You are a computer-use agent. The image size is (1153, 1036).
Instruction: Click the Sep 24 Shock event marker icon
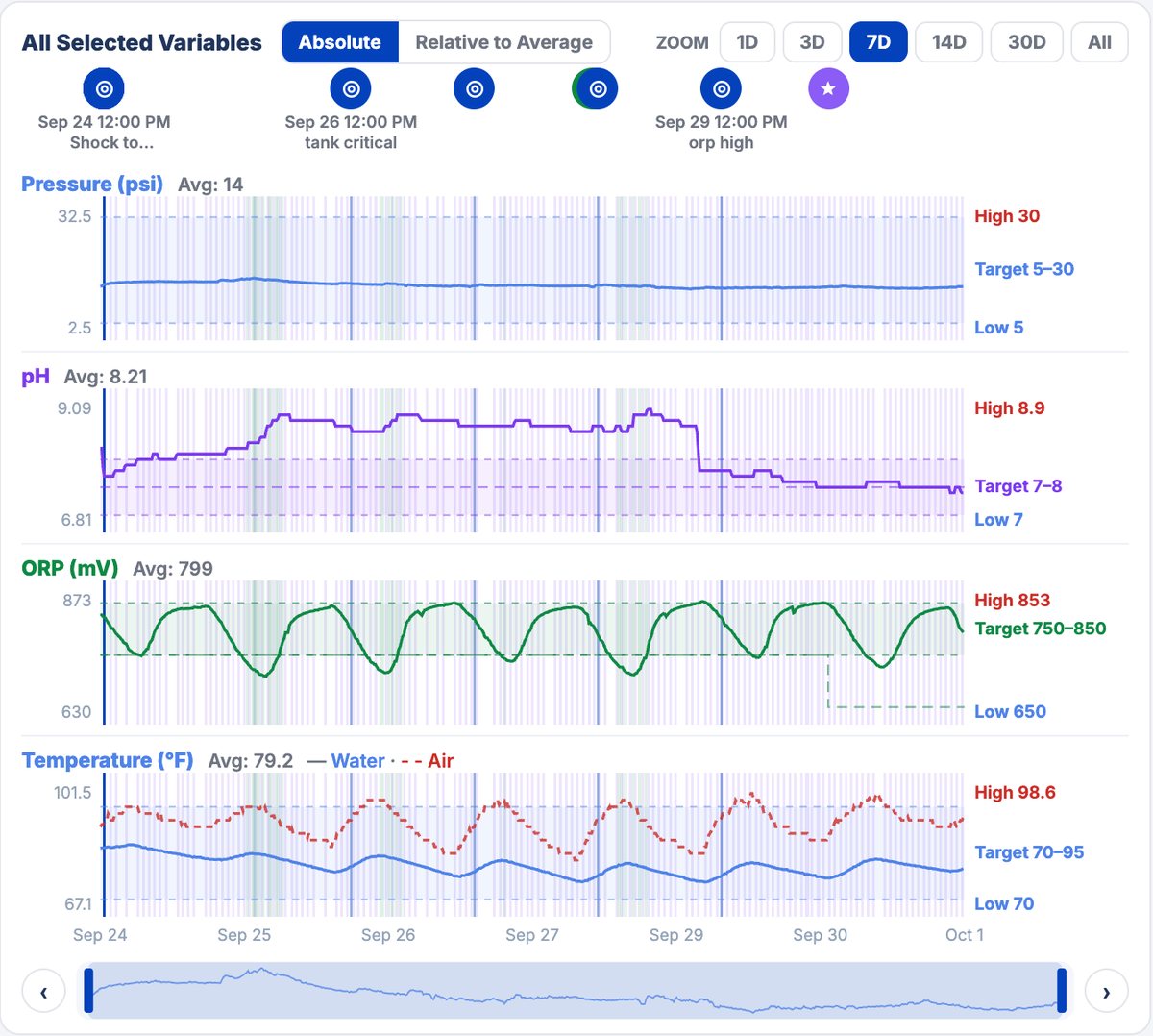tap(104, 88)
